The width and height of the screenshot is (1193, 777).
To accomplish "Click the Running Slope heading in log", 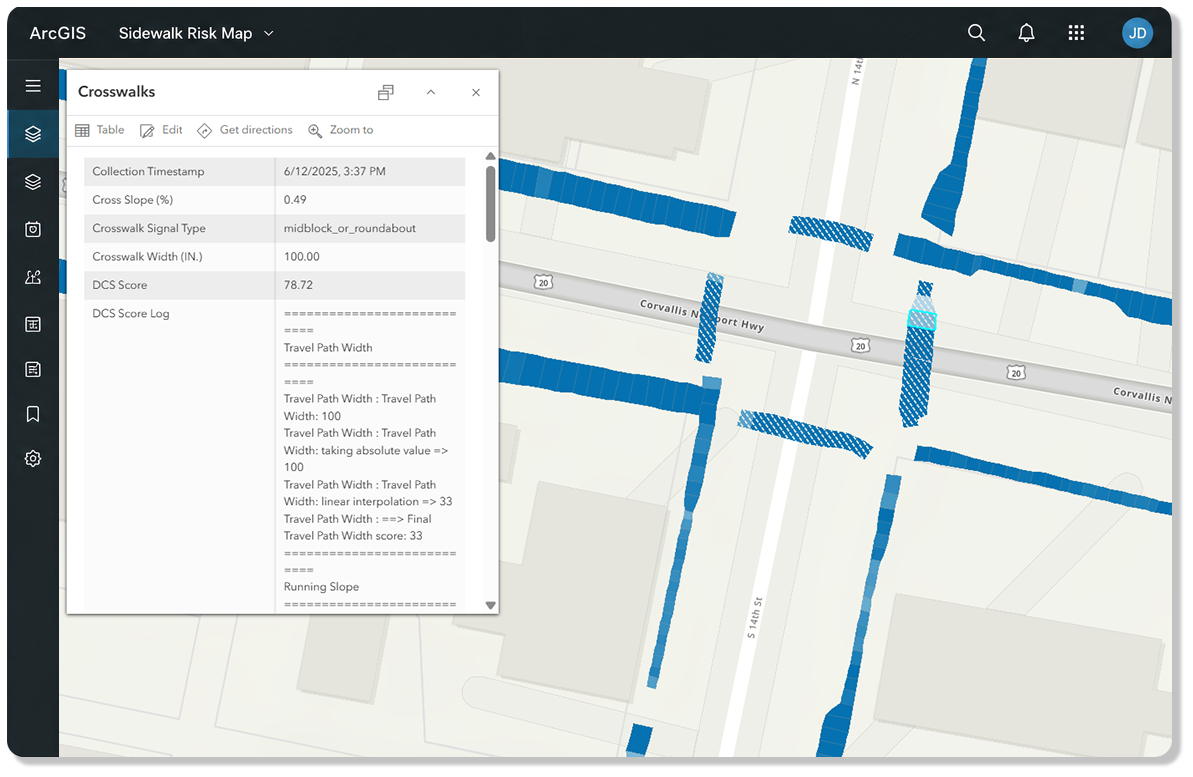I will tap(321, 587).
